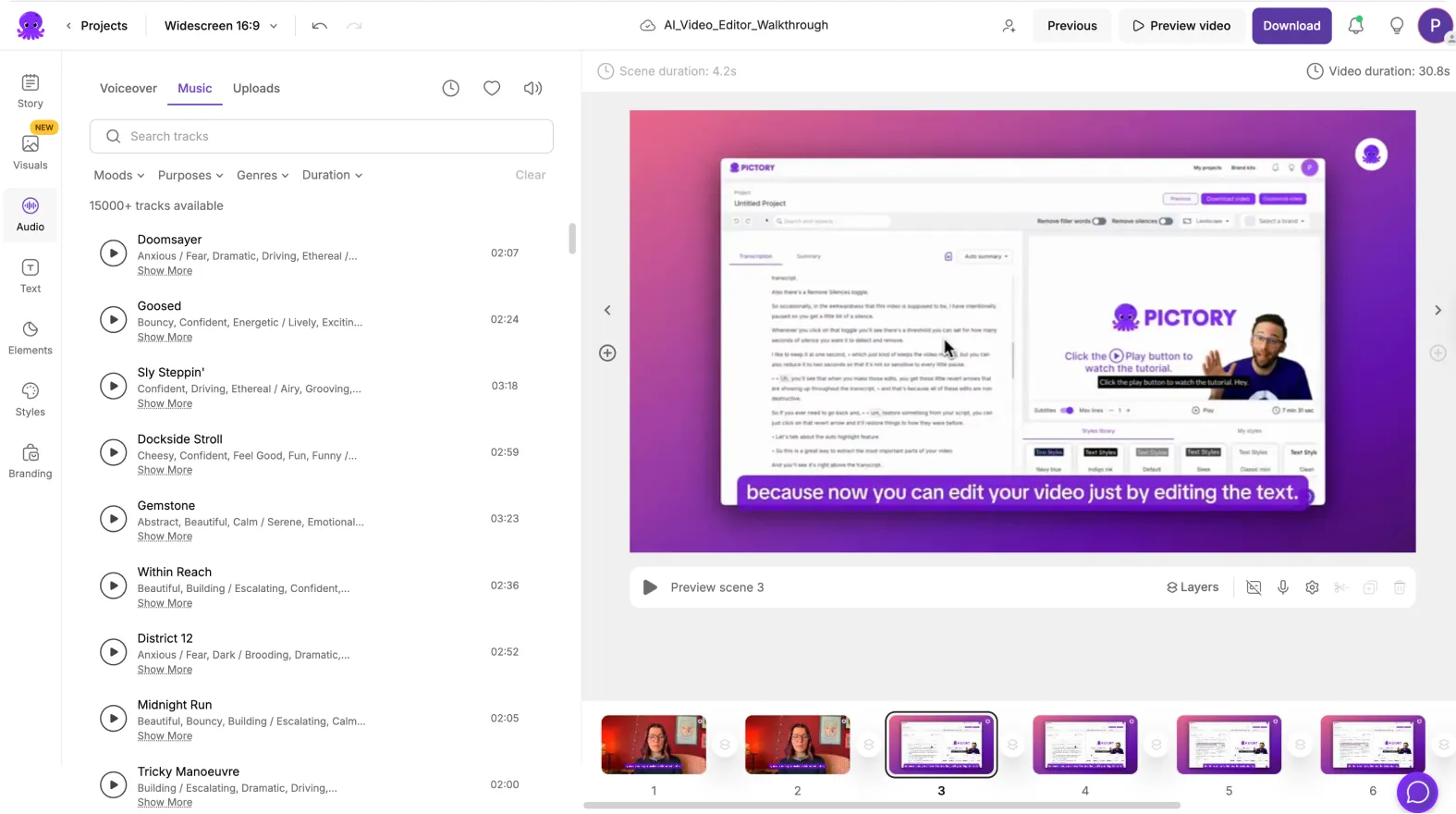This screenshot has height=814, width=1456.
Task: Show More details for Doomsayer track
Action: coord(165,271)
